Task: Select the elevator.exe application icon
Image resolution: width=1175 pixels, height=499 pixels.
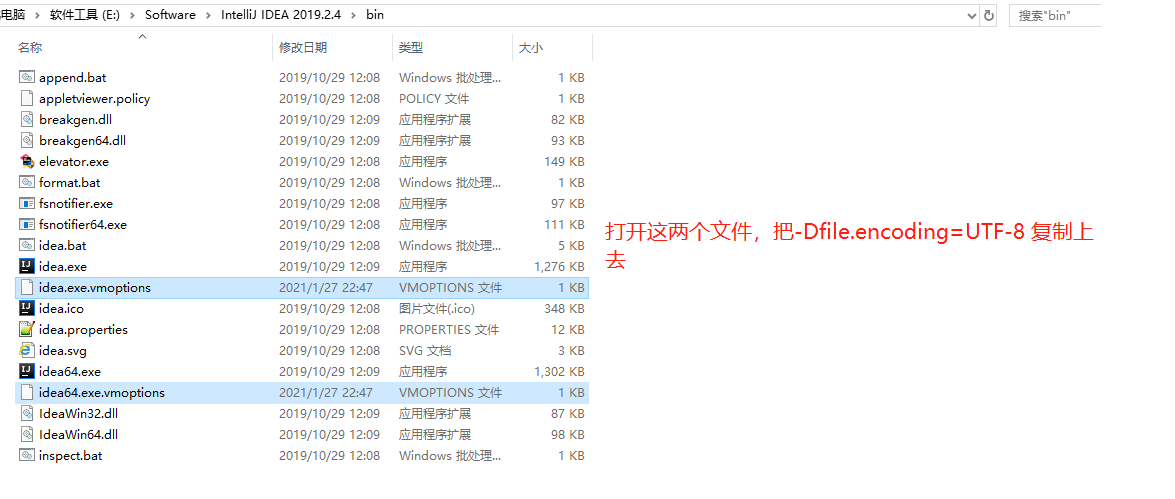Action: point(27,161)
